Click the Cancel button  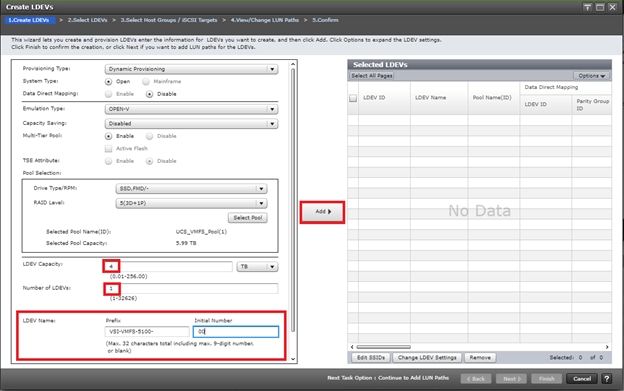click(582, 379)
